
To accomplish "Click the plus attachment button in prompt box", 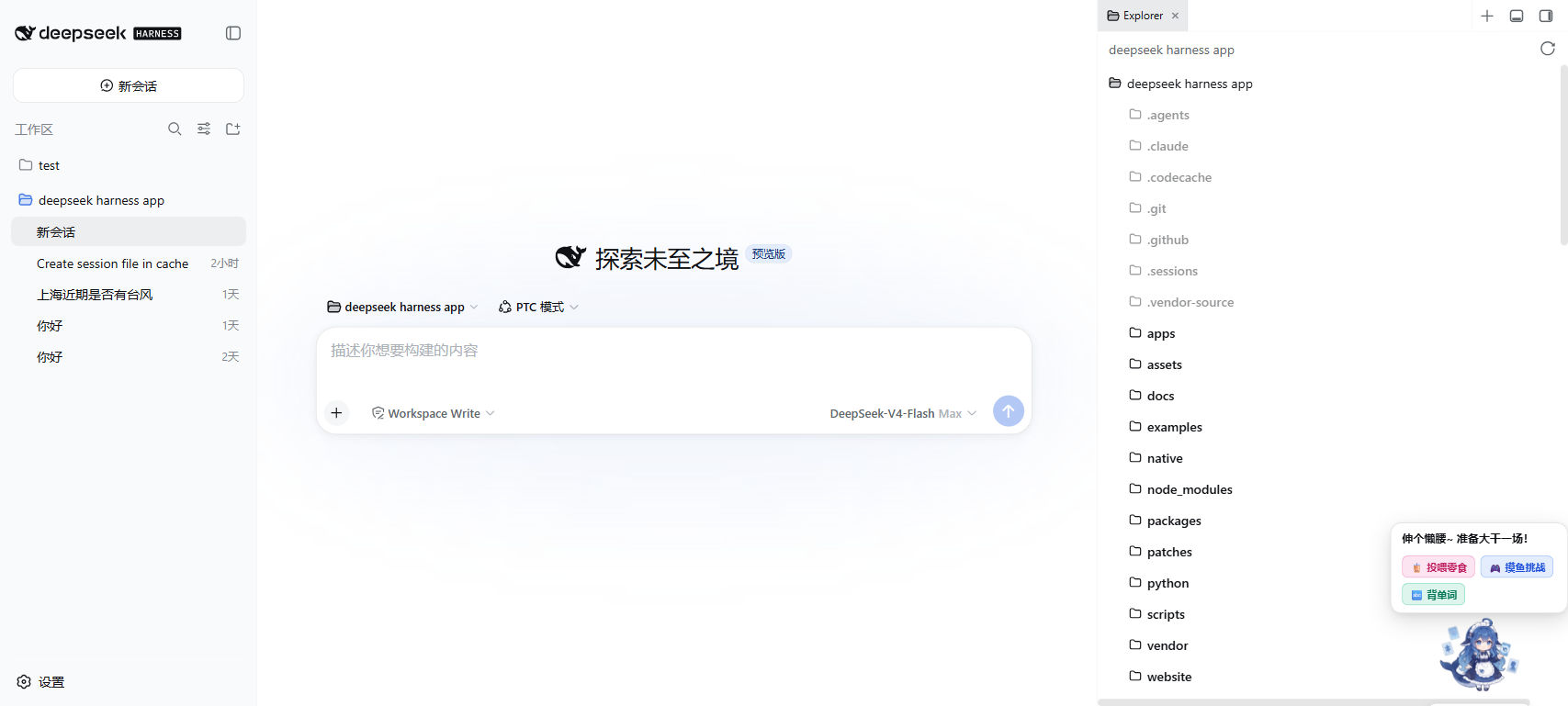I will pos(336,413).
